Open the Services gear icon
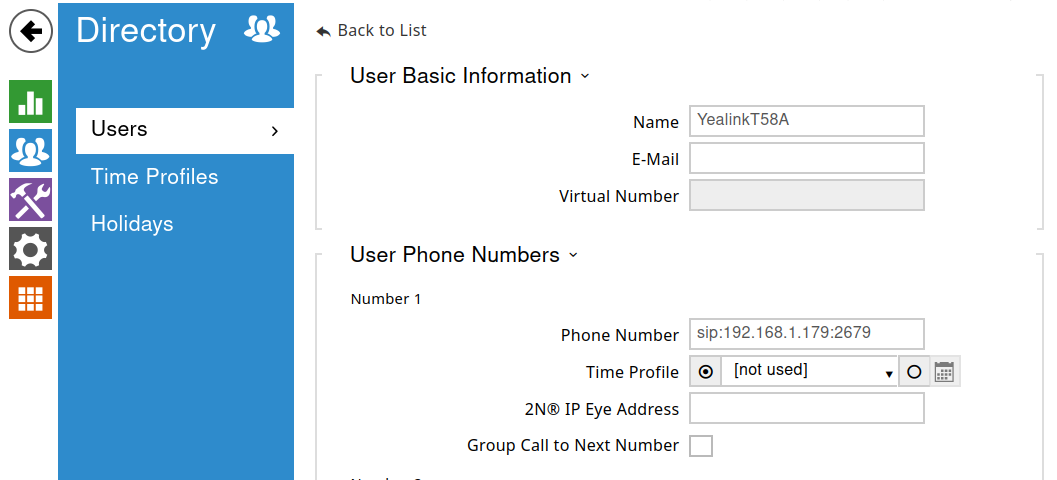 [x=30, y=248]
